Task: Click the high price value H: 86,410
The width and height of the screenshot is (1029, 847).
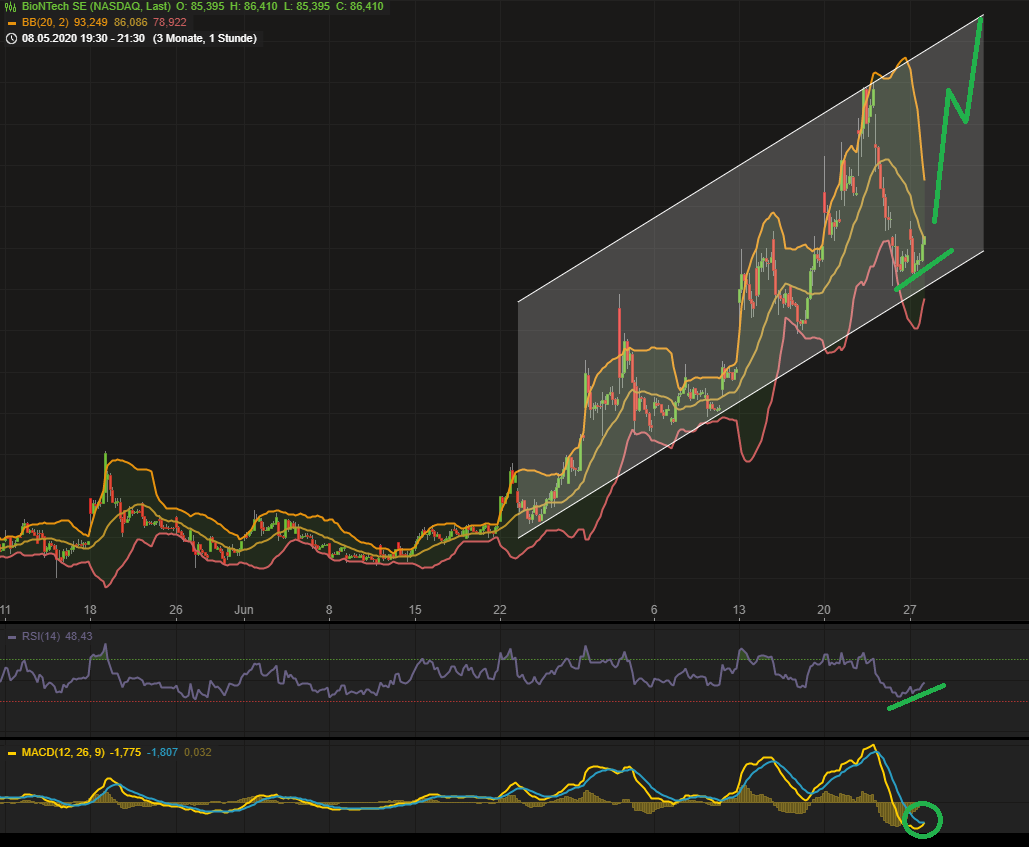Action: [x=253, y=7]
